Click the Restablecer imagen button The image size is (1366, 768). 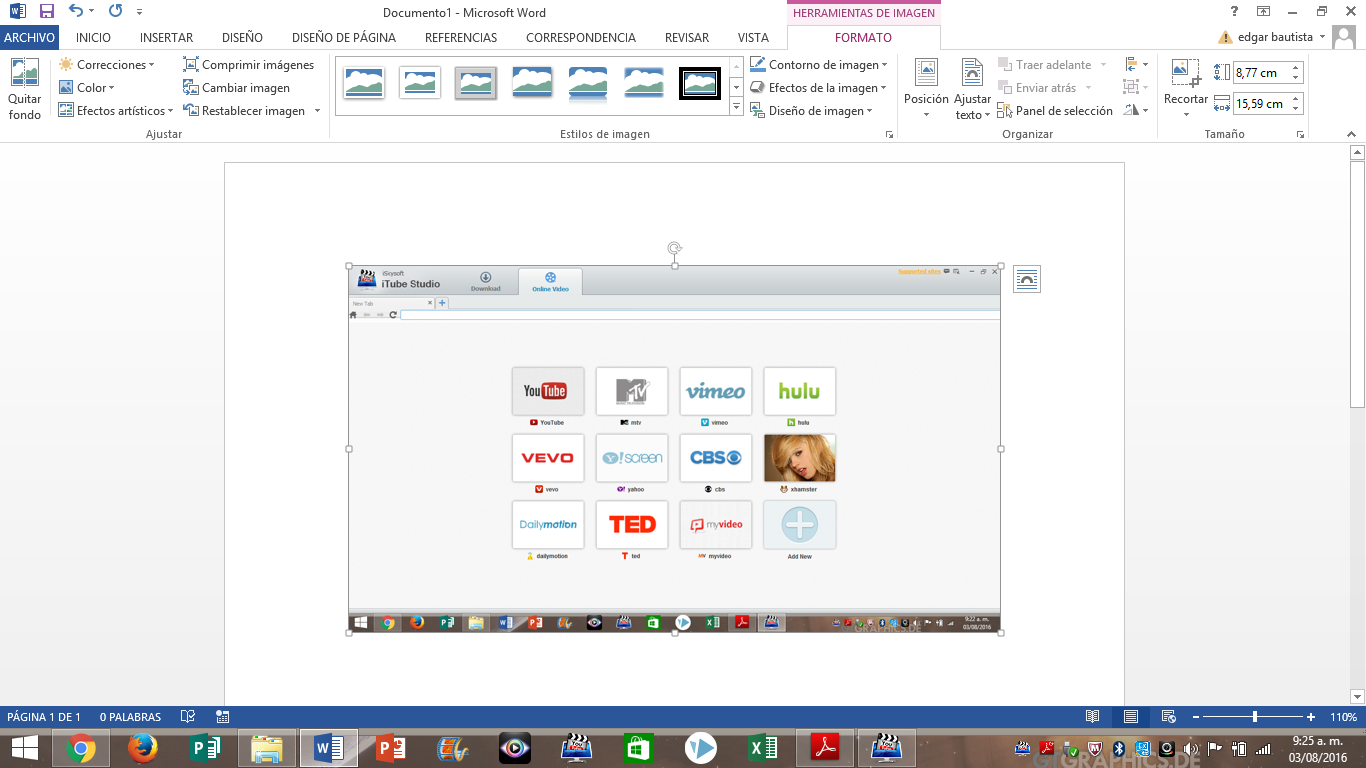(x=244, y=111)
